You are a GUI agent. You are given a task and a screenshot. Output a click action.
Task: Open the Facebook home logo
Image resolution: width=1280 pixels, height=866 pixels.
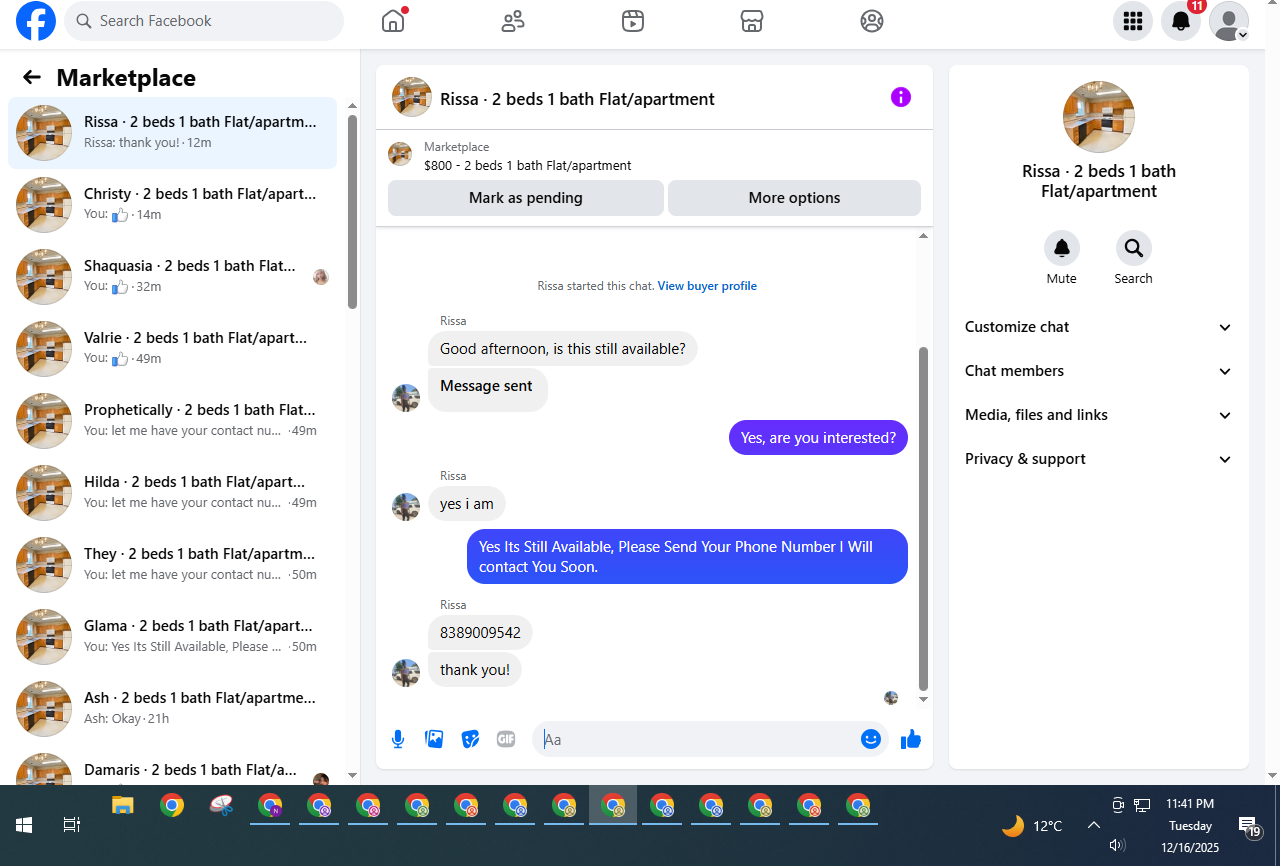(x=36, y=21)
